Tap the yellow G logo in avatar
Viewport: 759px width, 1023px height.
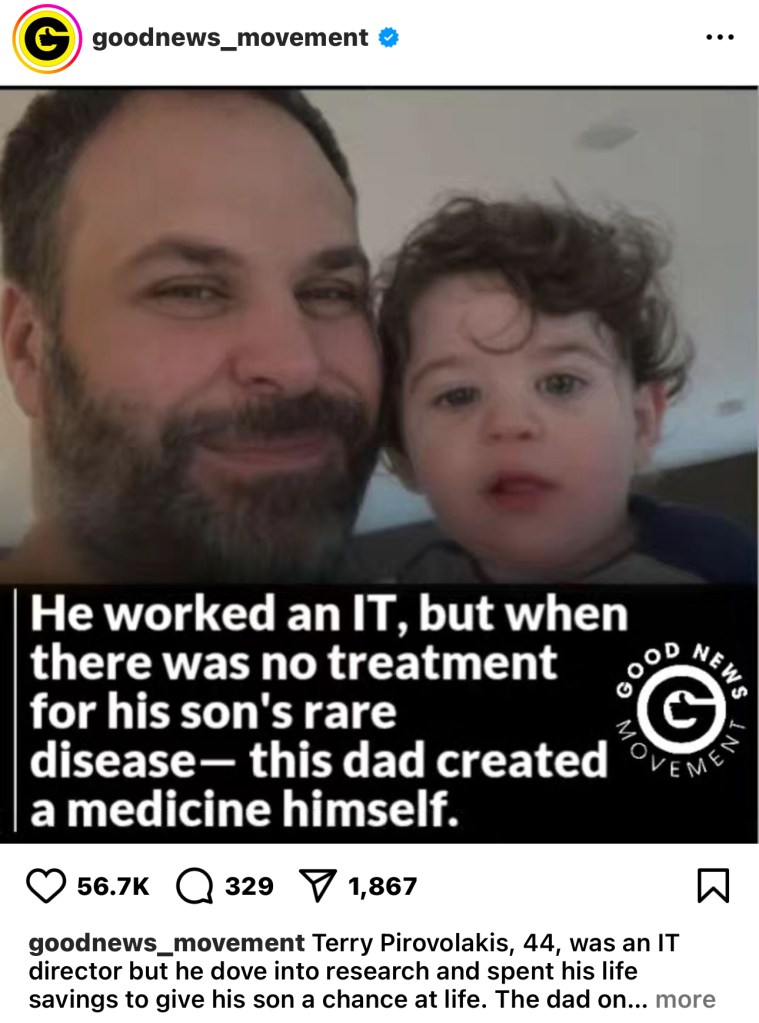[x=47, y=38]
